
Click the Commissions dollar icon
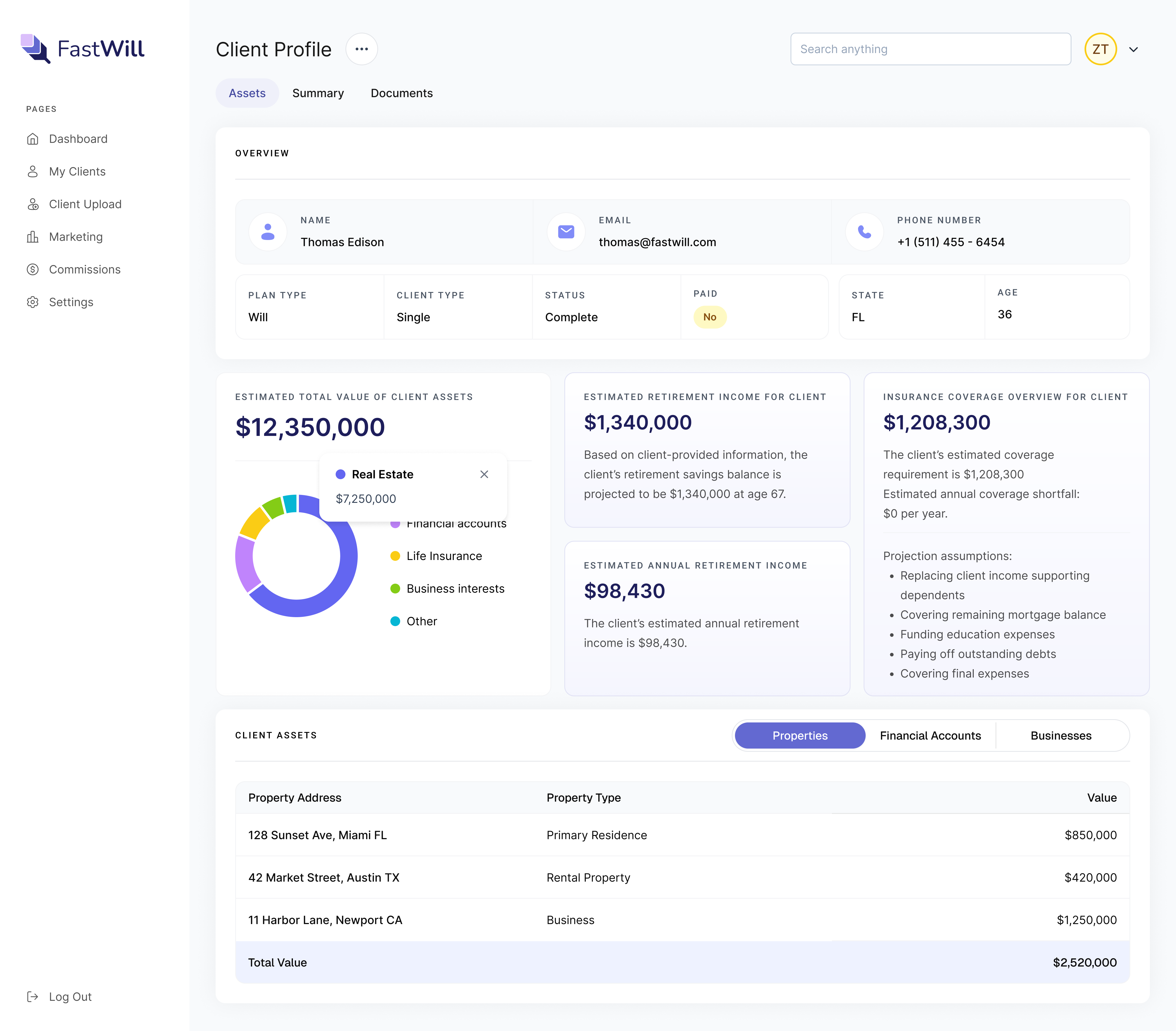pyautogui.click(x=33, y=269)
